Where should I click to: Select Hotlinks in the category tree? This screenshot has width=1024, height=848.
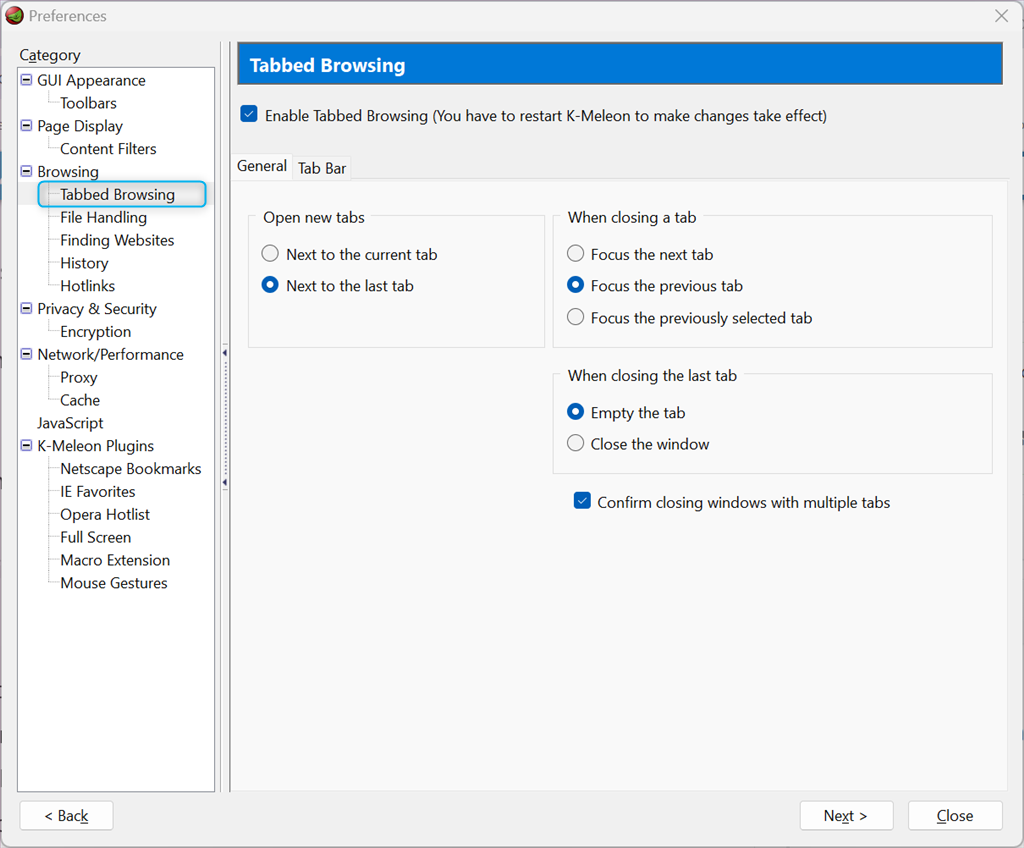pos(88,286)
